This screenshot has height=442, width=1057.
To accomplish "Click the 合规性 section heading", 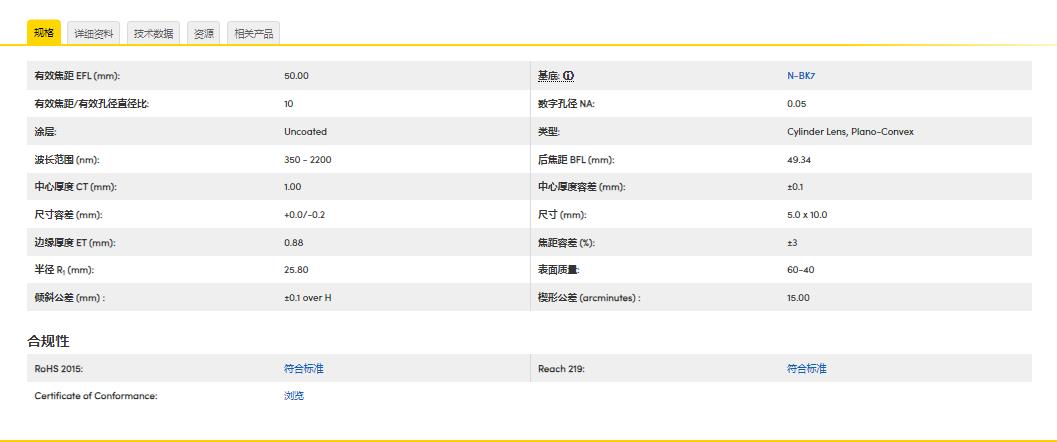I will (x=48, y=342).
